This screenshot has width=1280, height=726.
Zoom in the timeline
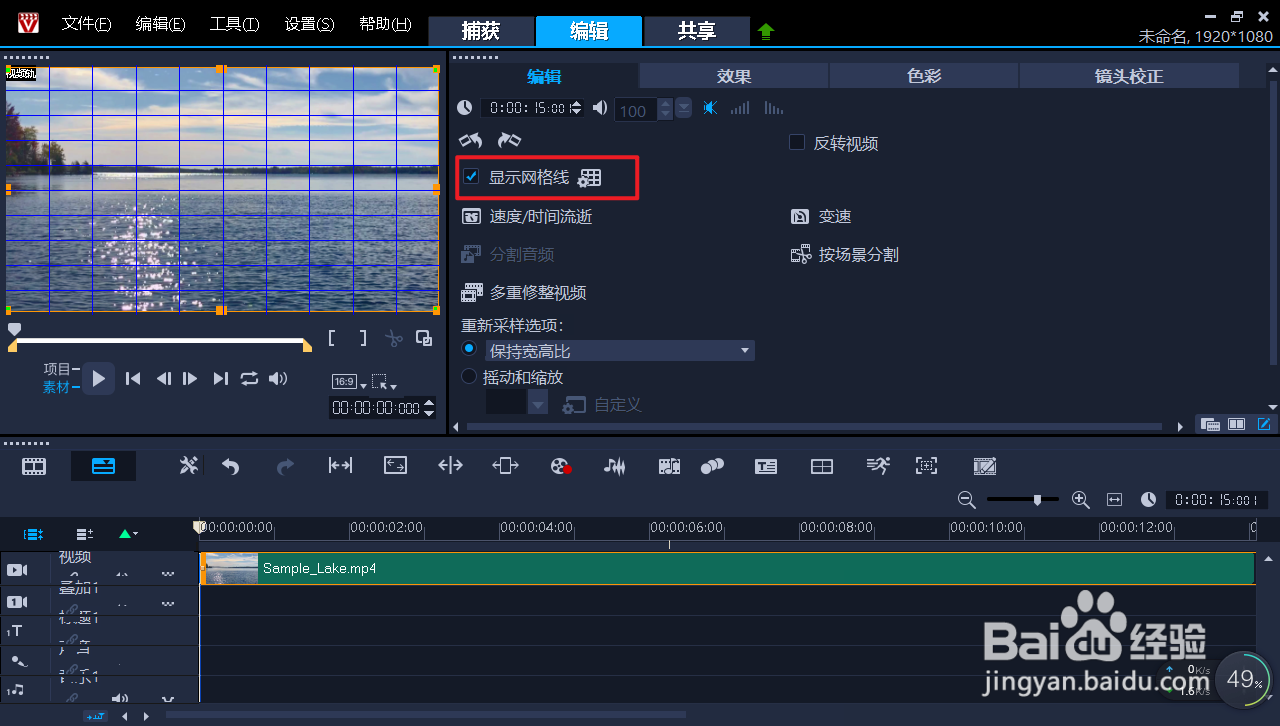click(1080, 499)
